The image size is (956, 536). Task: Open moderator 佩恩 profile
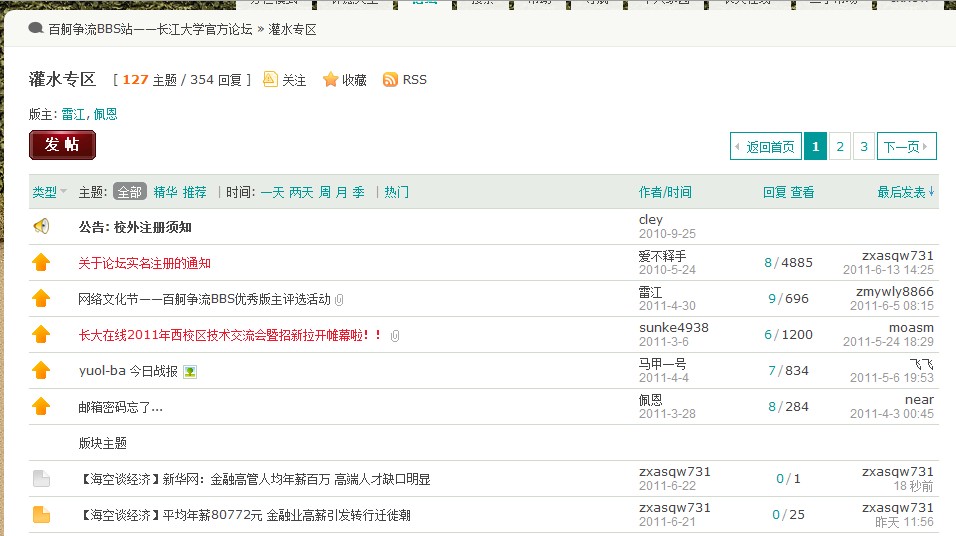(105, 114)
